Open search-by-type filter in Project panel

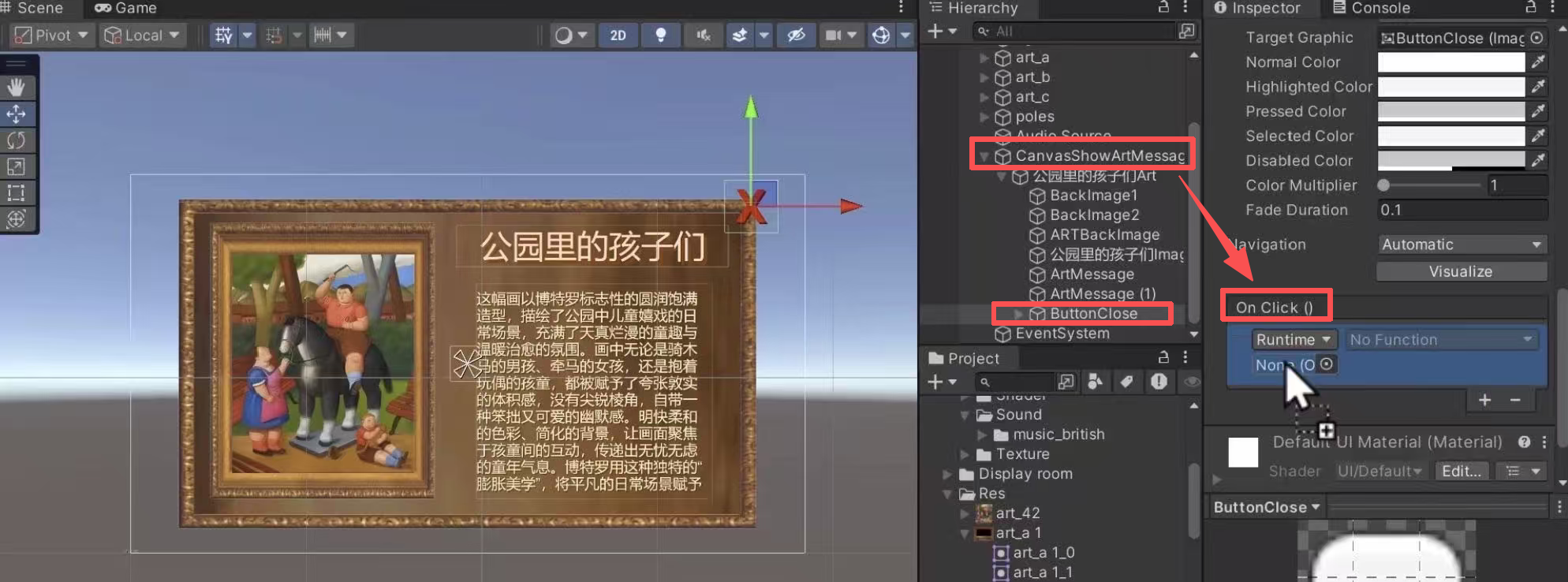pos(1095,382)
